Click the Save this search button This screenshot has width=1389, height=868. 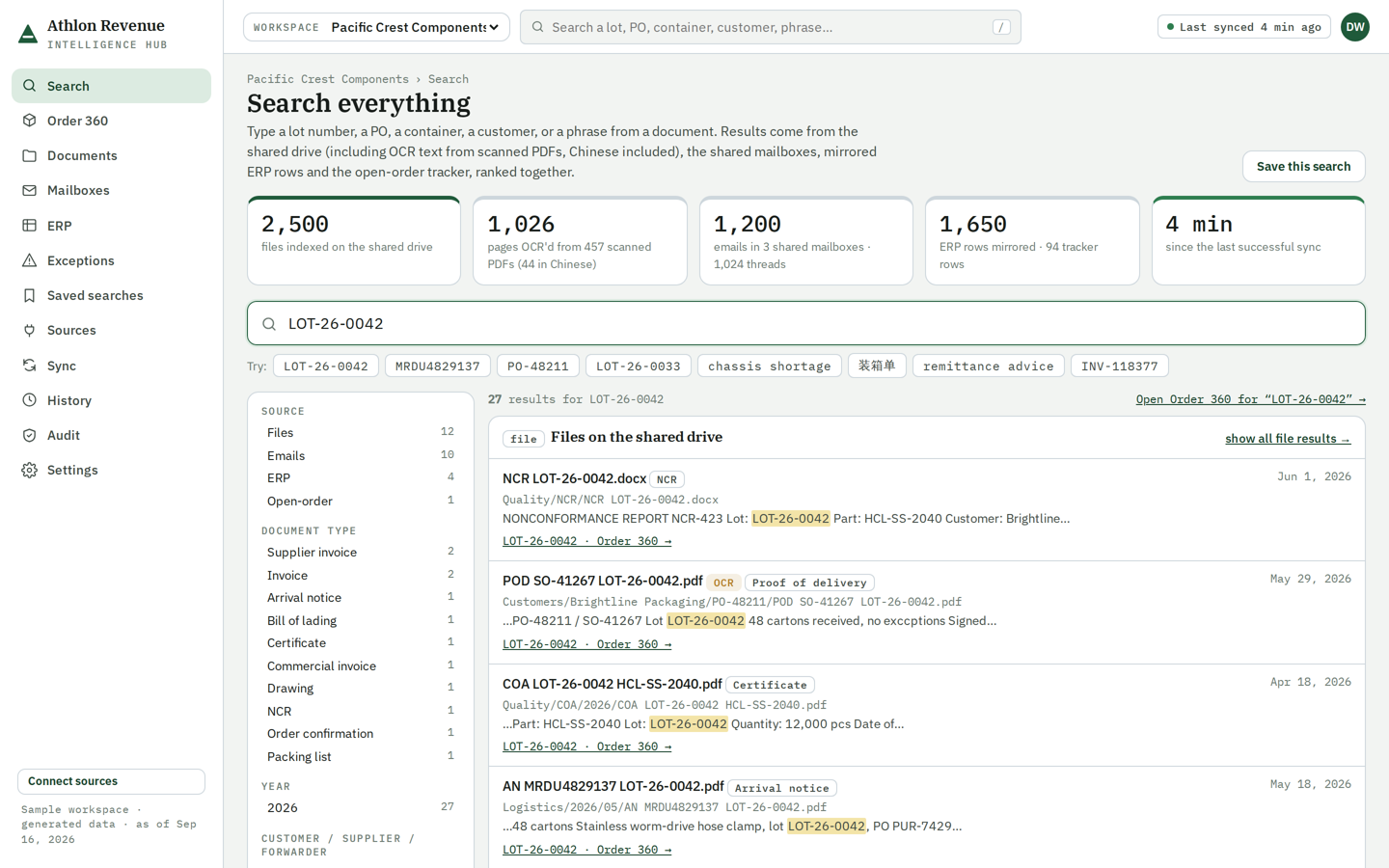pyautogui.click(x=1303, y=166)
